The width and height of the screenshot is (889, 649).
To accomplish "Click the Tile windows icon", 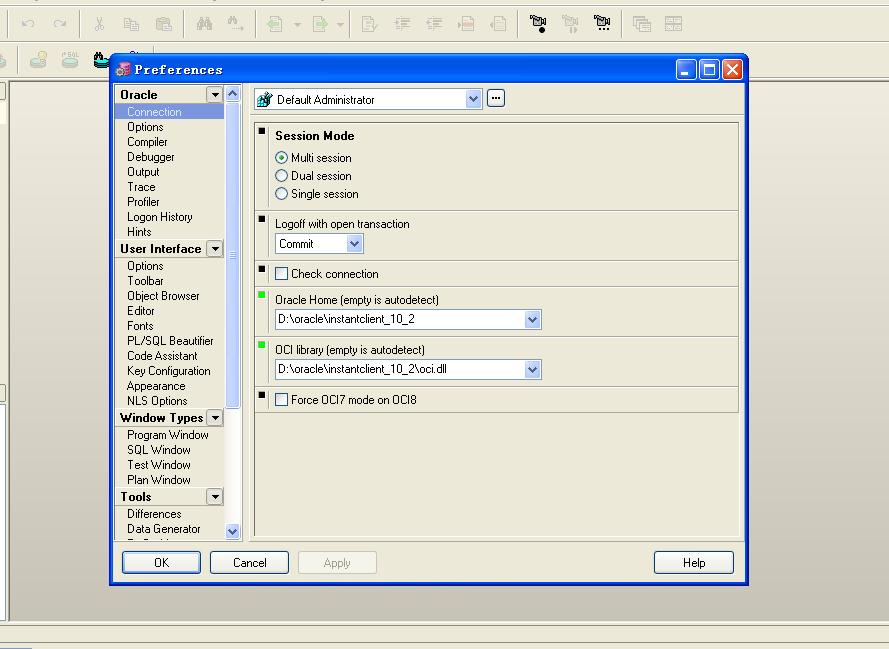I will (x=674, y=24).
